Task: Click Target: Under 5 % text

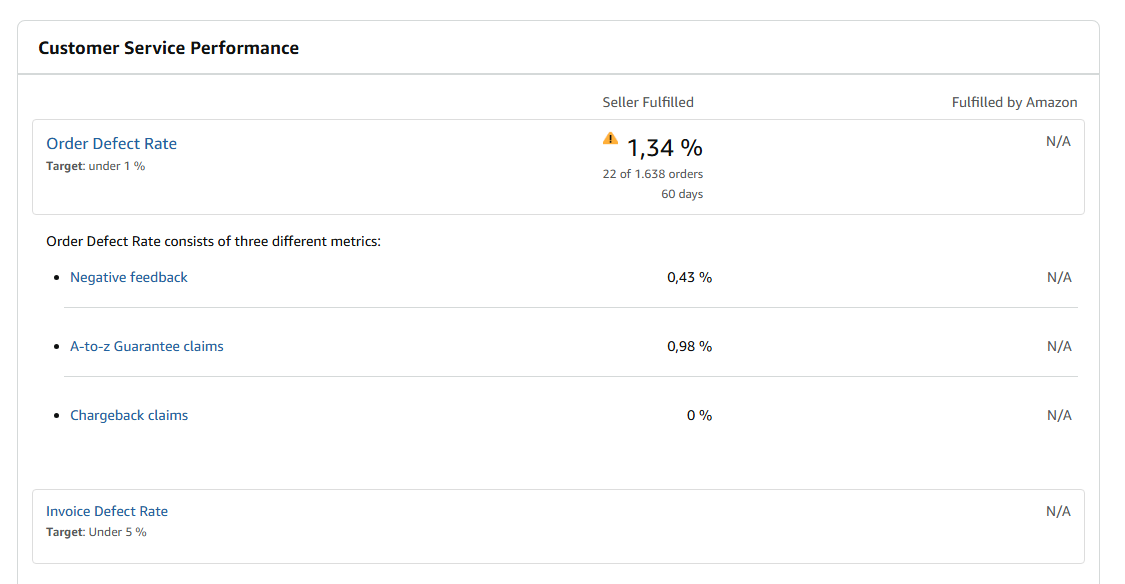Action: pos(96,532)
